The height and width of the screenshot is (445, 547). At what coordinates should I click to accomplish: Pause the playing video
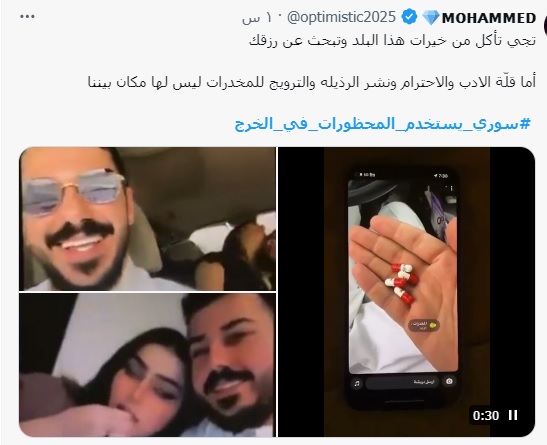(512, 415)
